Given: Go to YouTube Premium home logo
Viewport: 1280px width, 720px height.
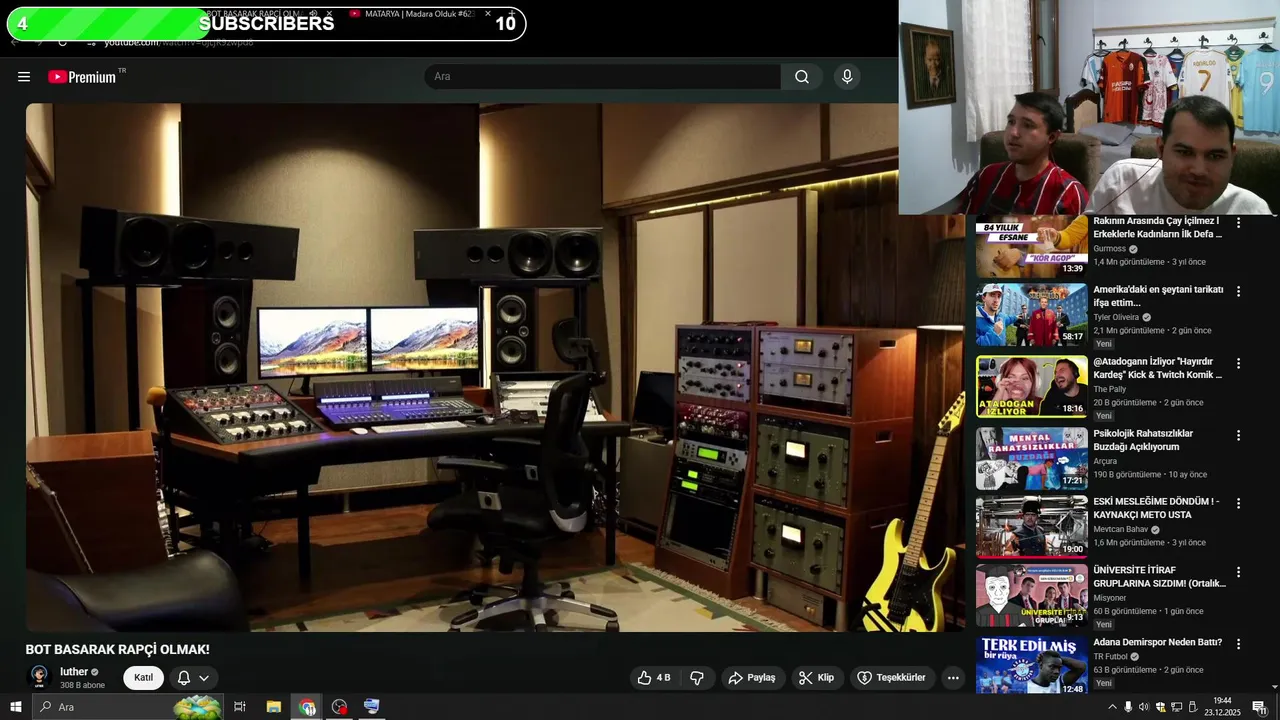Looking at the screenshot, I should coord(84,77).
